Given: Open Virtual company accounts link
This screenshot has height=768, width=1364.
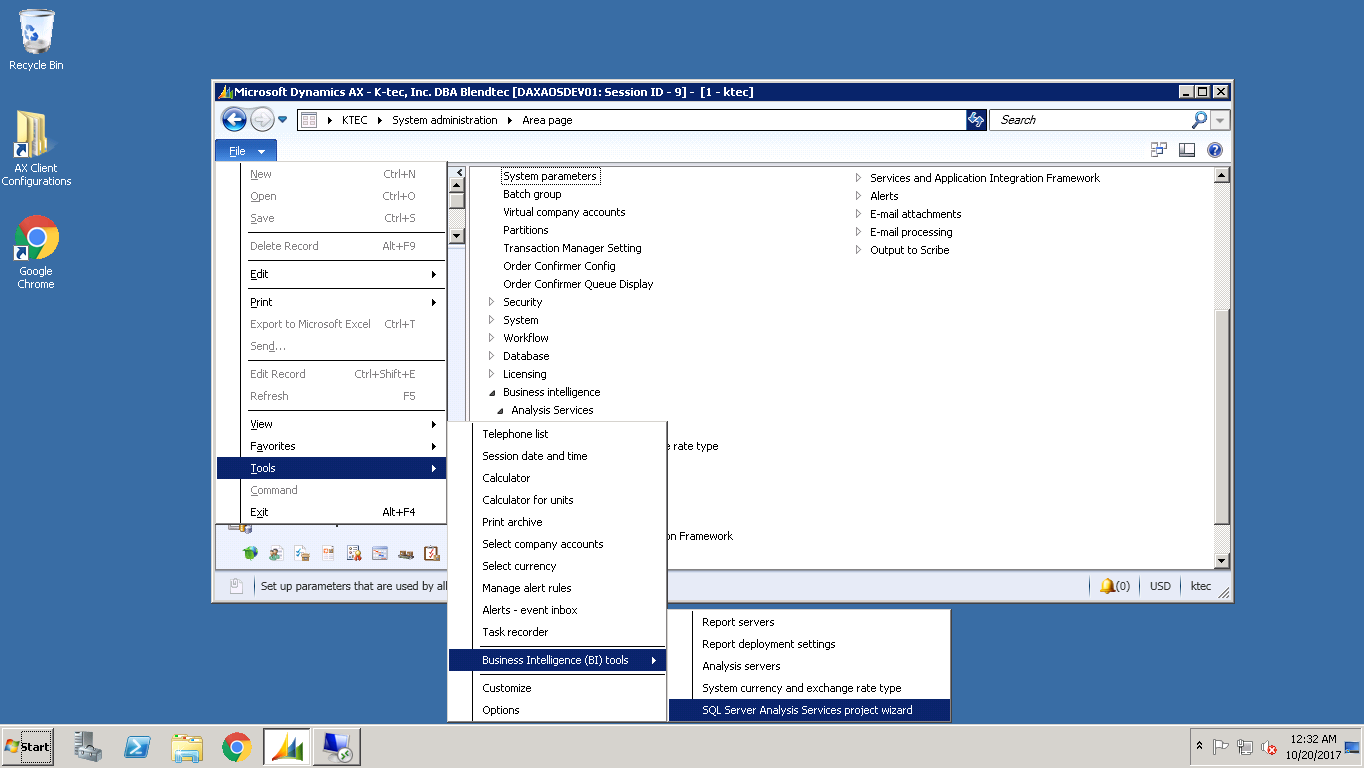Looking at the screenshot, I should (x=564, y=212).
